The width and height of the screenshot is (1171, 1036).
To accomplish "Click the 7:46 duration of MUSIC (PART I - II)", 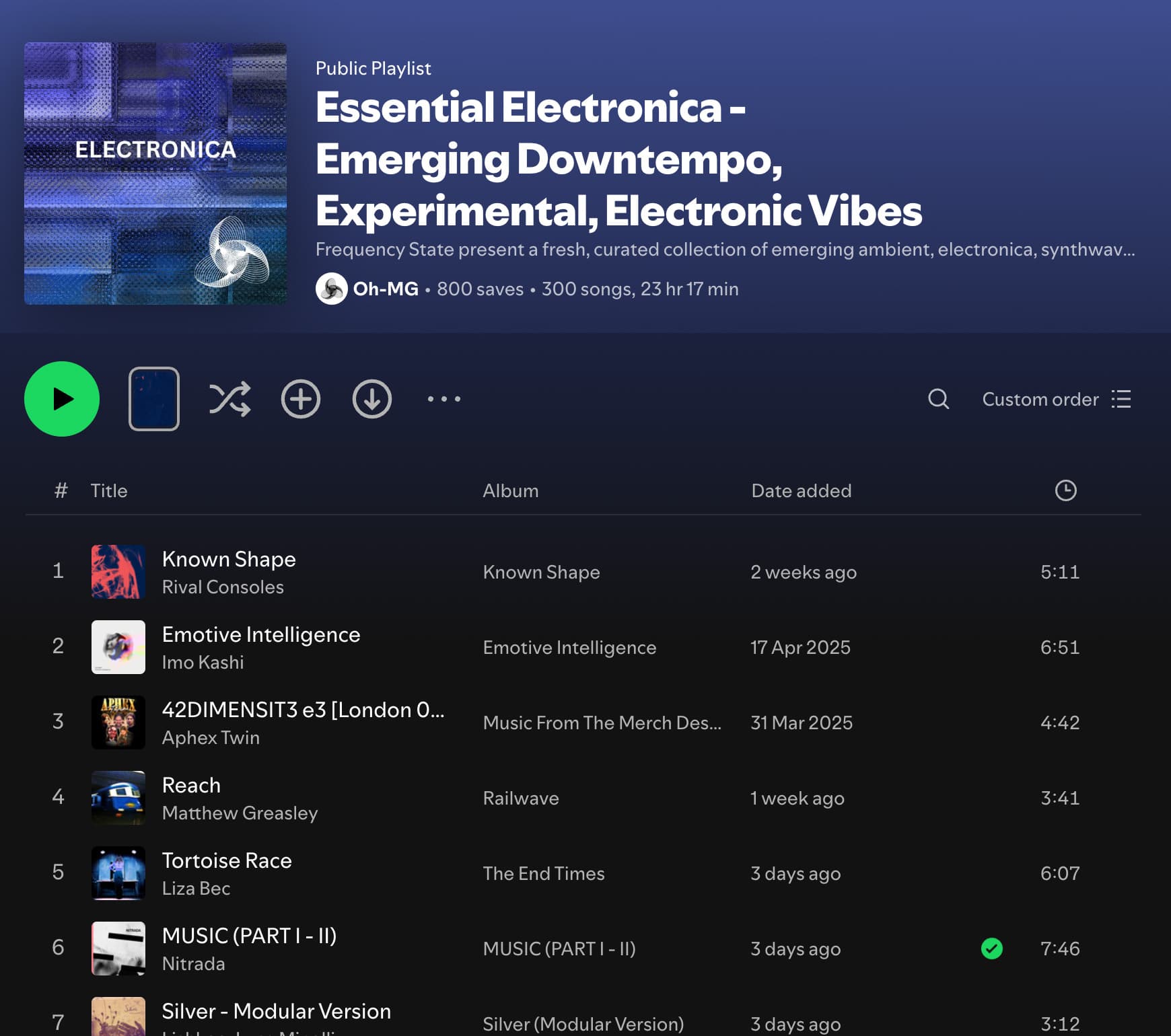I will coord(1060,949).
